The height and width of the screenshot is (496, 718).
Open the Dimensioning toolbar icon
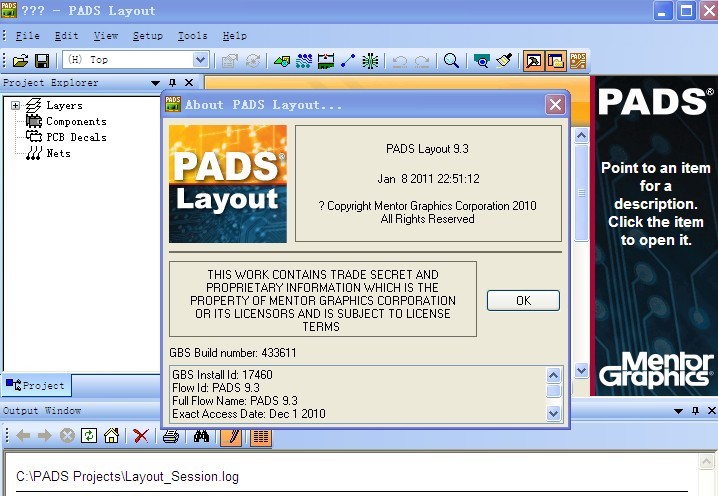point(326,60)
